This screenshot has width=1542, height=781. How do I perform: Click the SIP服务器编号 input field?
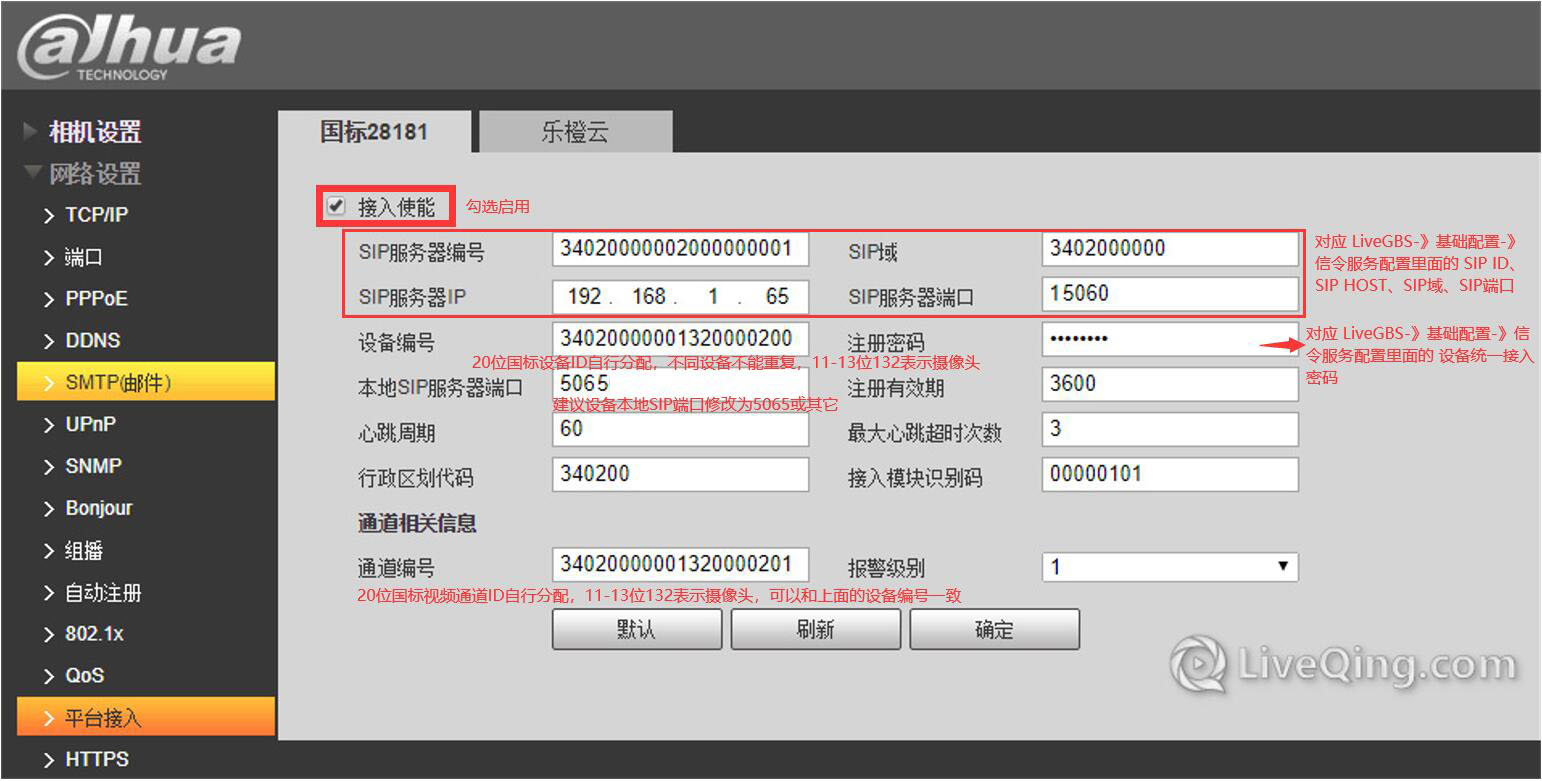coord(680,248)
